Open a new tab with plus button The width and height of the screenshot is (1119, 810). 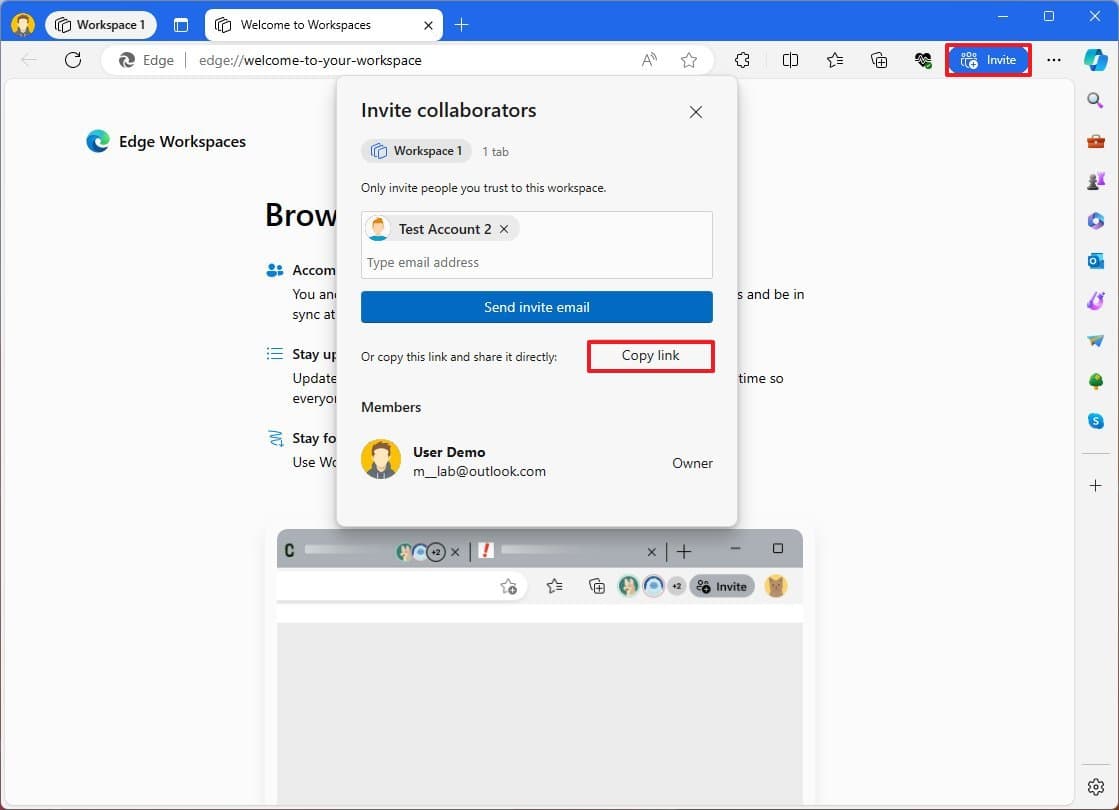(461, 25)
